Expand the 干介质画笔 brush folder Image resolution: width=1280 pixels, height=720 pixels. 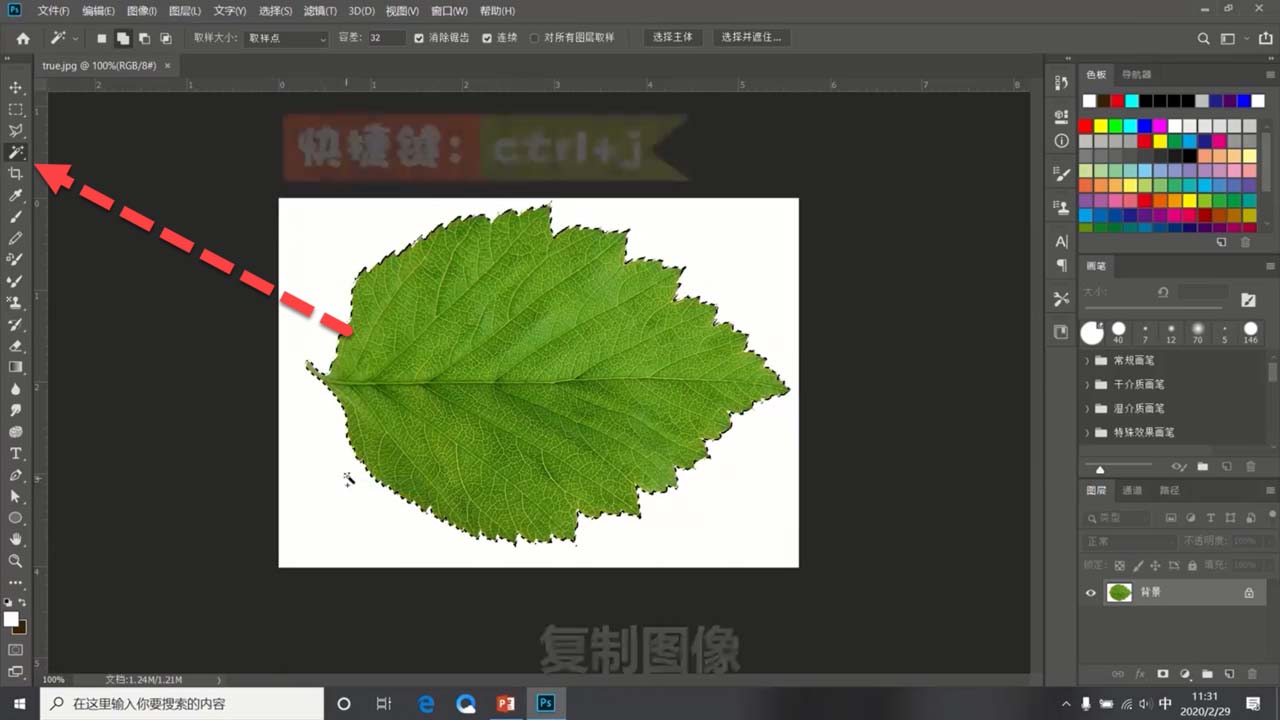1087,384
